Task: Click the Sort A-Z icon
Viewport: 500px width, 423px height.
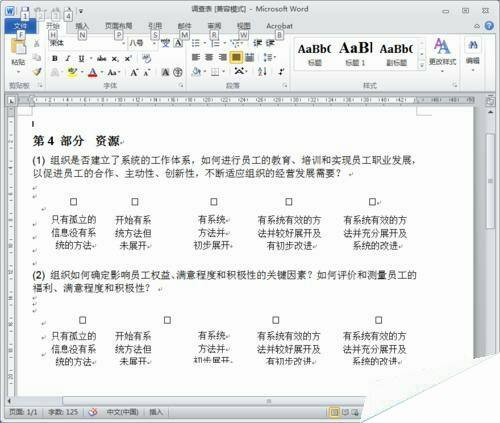Action: (x=262, y=71)
